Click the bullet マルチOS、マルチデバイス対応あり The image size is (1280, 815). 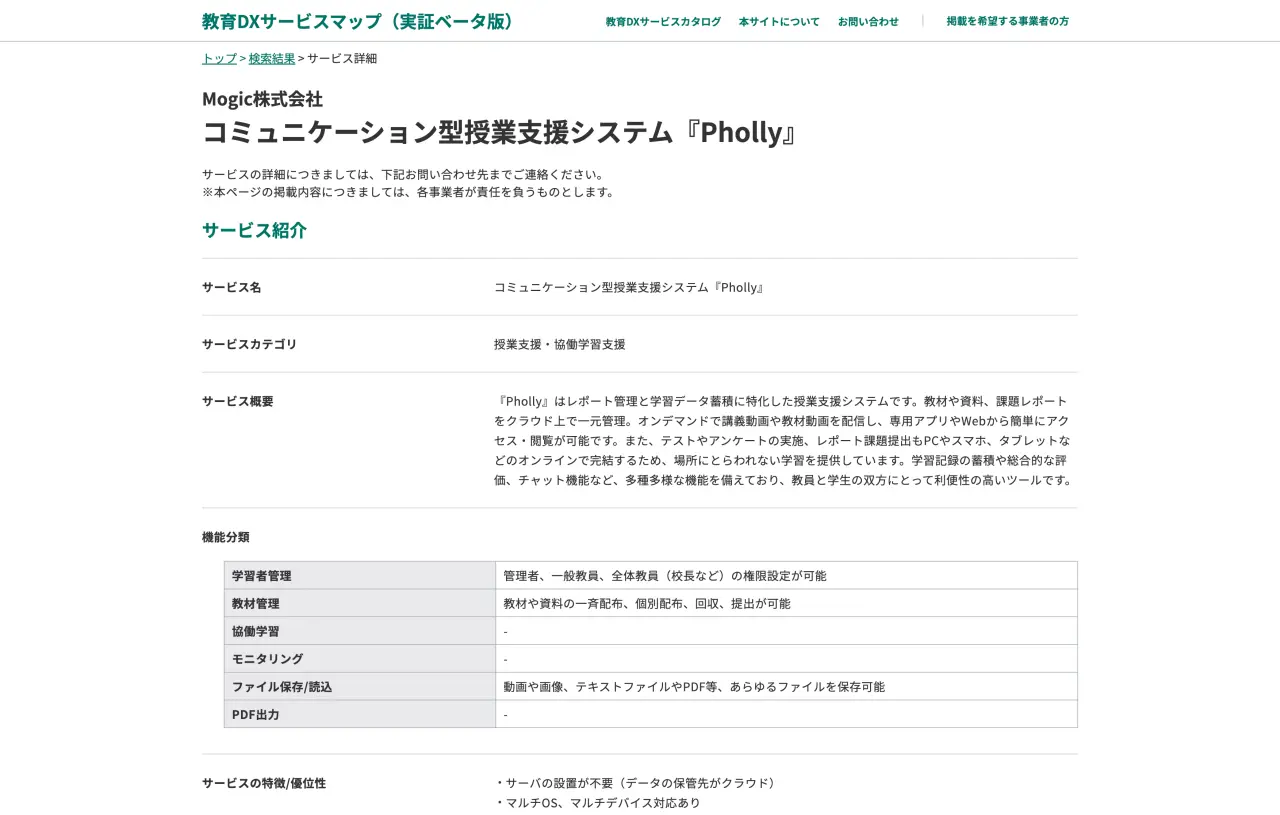click(x=598, y=802)
